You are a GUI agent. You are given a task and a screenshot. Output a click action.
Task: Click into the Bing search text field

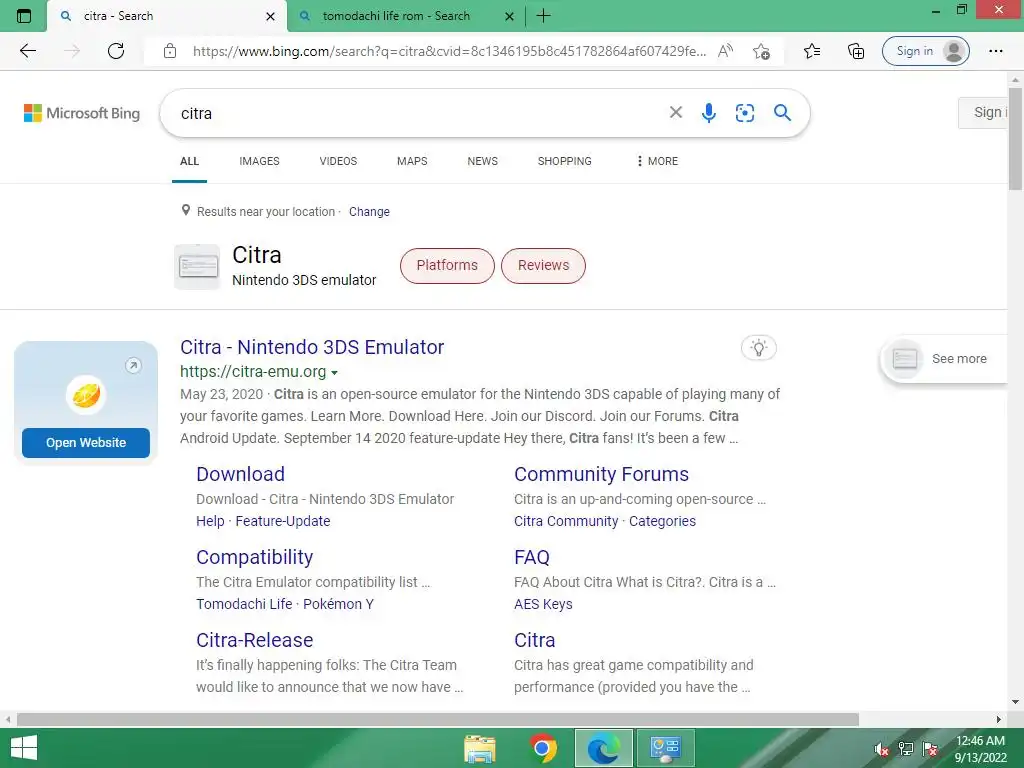(418, 113)
